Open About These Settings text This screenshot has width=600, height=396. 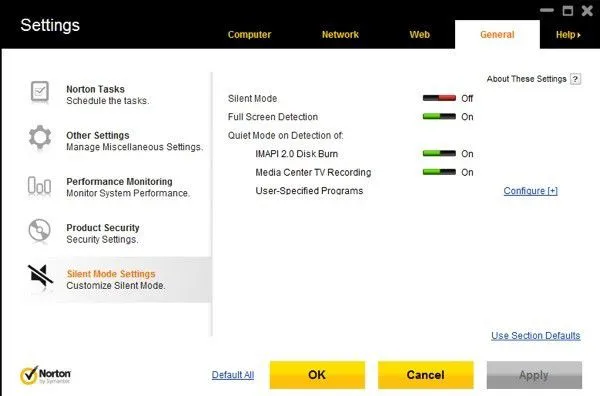pyautogui.click(x=526, y=79)
